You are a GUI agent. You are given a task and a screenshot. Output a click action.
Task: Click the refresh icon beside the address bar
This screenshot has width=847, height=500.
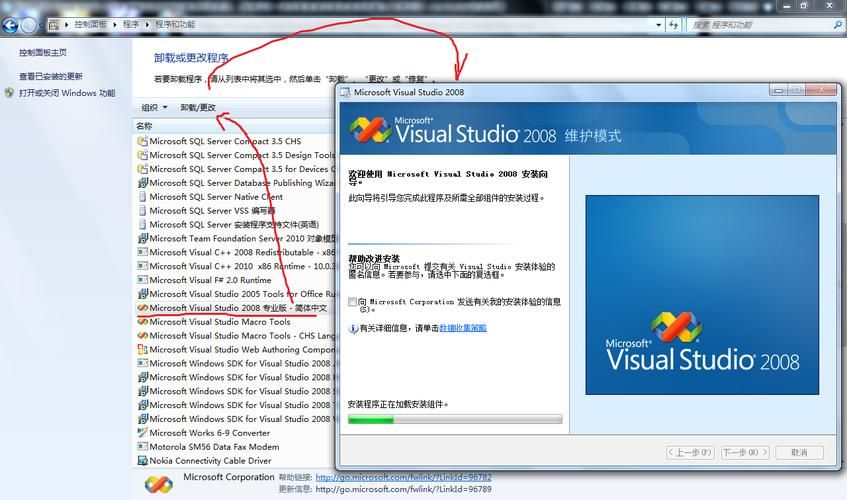pyautogui.click(x=674, y=25)
